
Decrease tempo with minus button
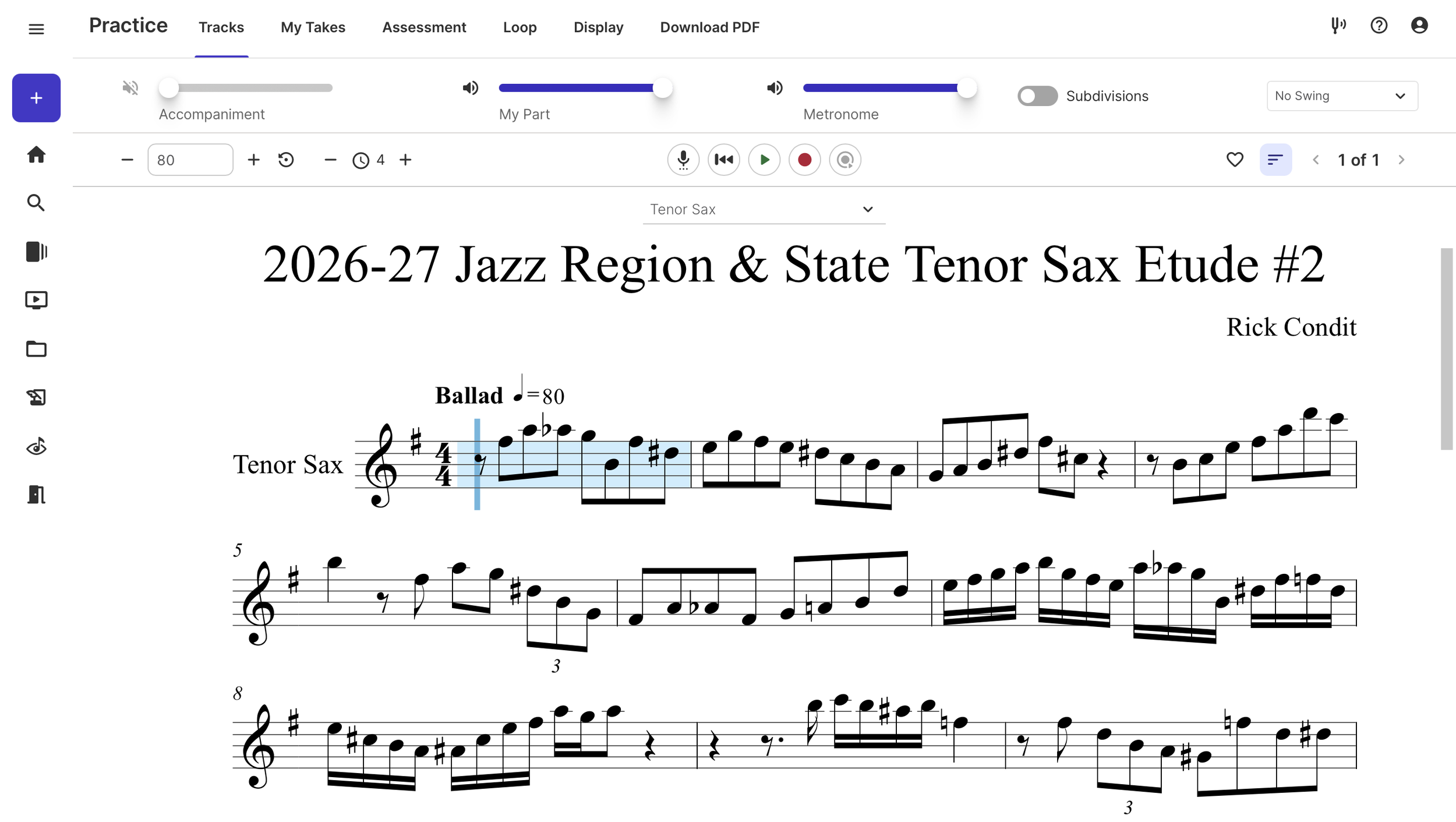127,160
